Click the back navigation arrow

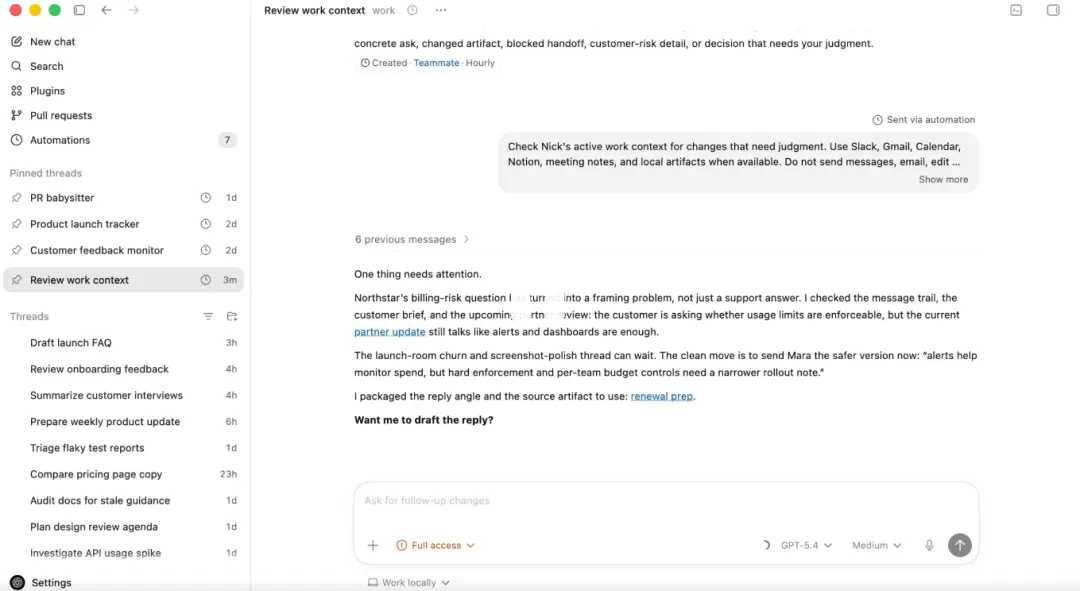[x=107, y=10]
